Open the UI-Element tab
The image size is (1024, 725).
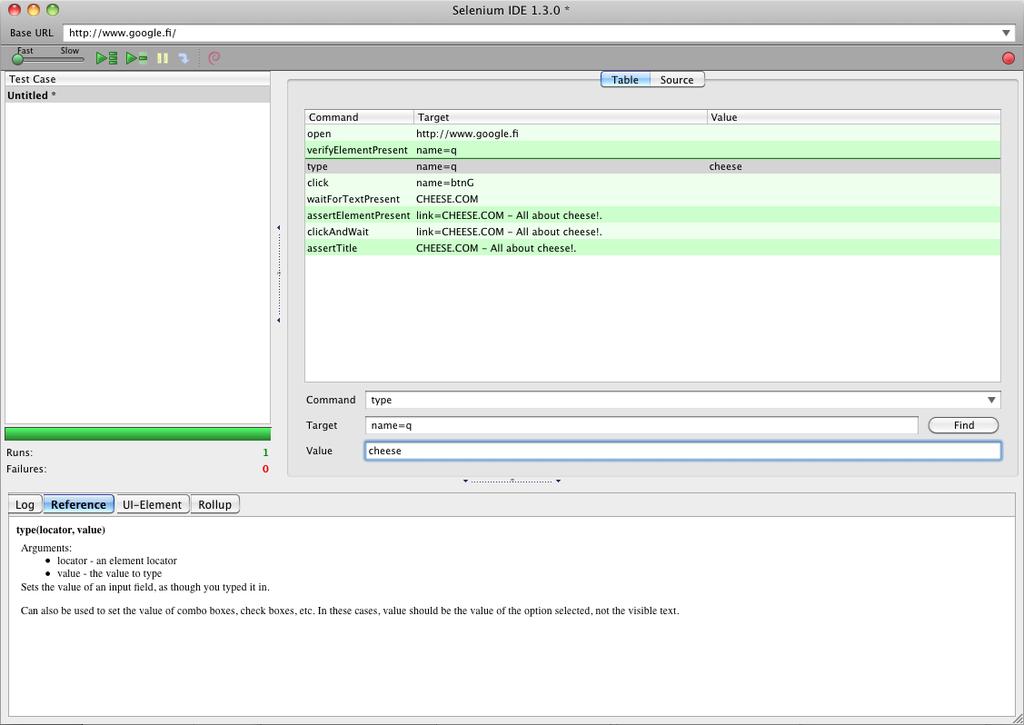(x=152, y=504)
